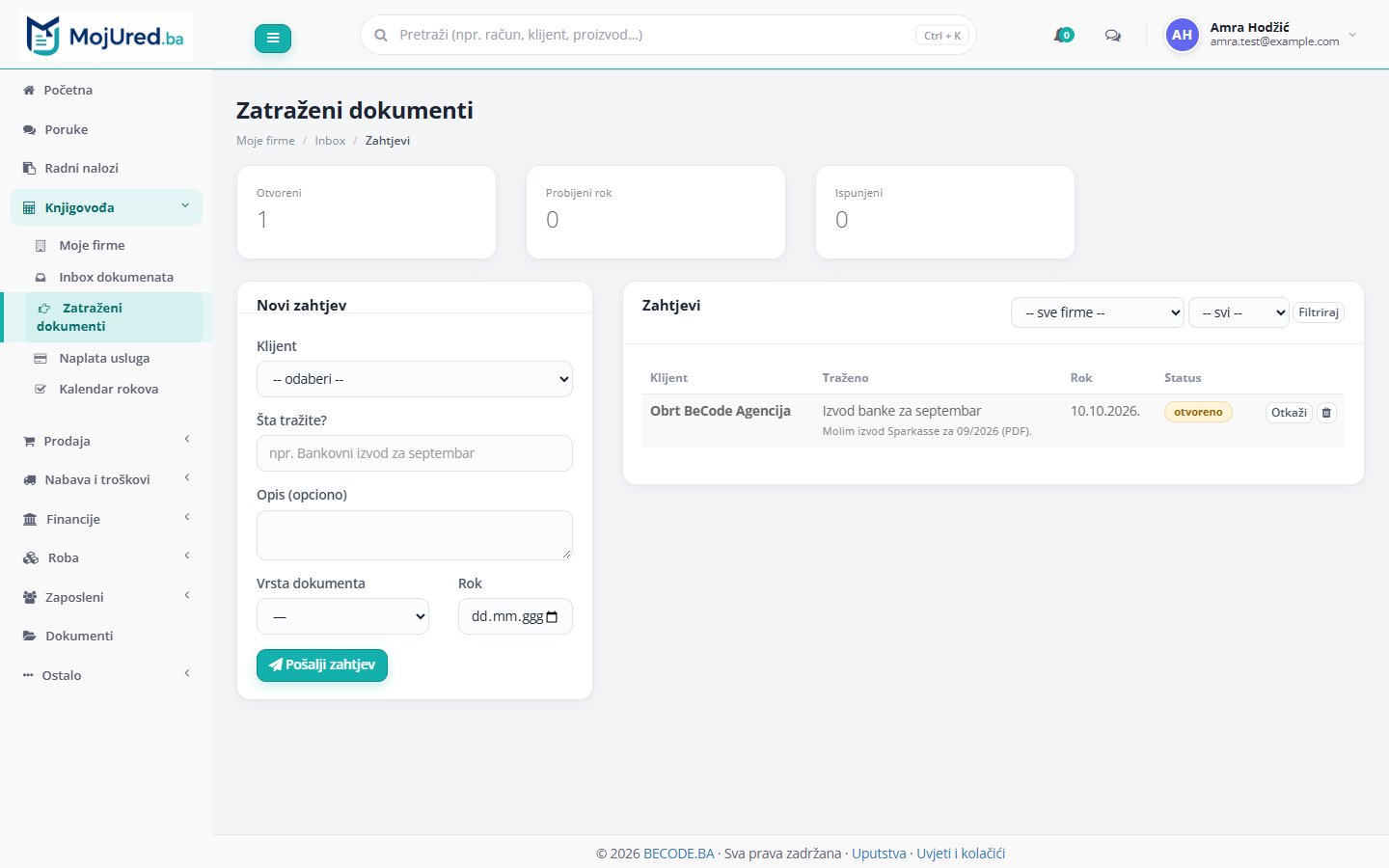Click the Pošalji zahtjev button
The image size is (1389, 868).
[322, 665]
